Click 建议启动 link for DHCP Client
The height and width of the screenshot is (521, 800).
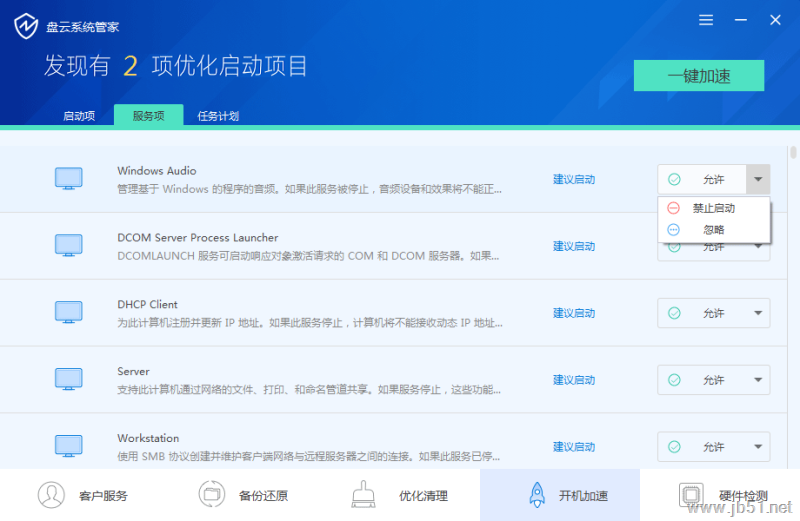coord(574,313)
